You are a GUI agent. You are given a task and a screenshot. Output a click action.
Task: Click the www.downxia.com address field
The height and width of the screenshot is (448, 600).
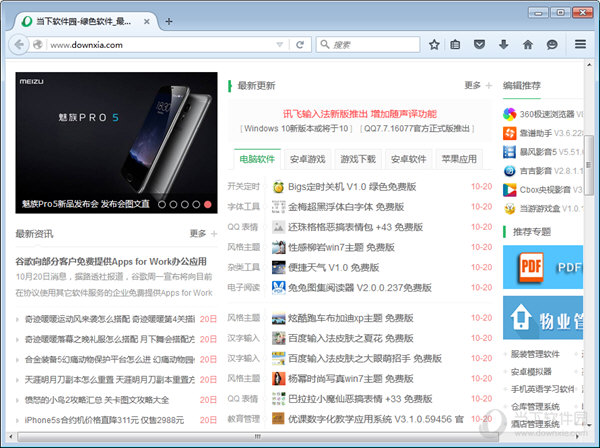click(x=161, y=45)
